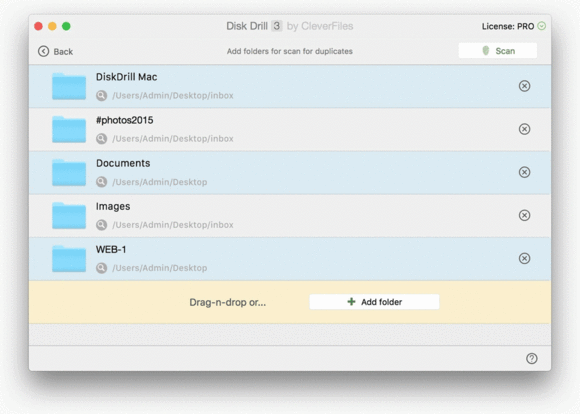Remove Images folder from the list
The image size is (580, 414).
[524, 215]
